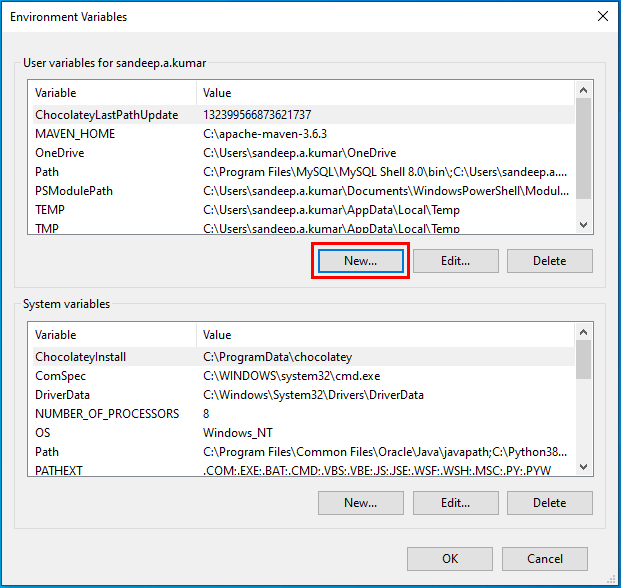Image resolution: width=621 pixels, height=588 pixels.
Task: Select the ChocolateyInstall system variable
Action: [303, 357]
